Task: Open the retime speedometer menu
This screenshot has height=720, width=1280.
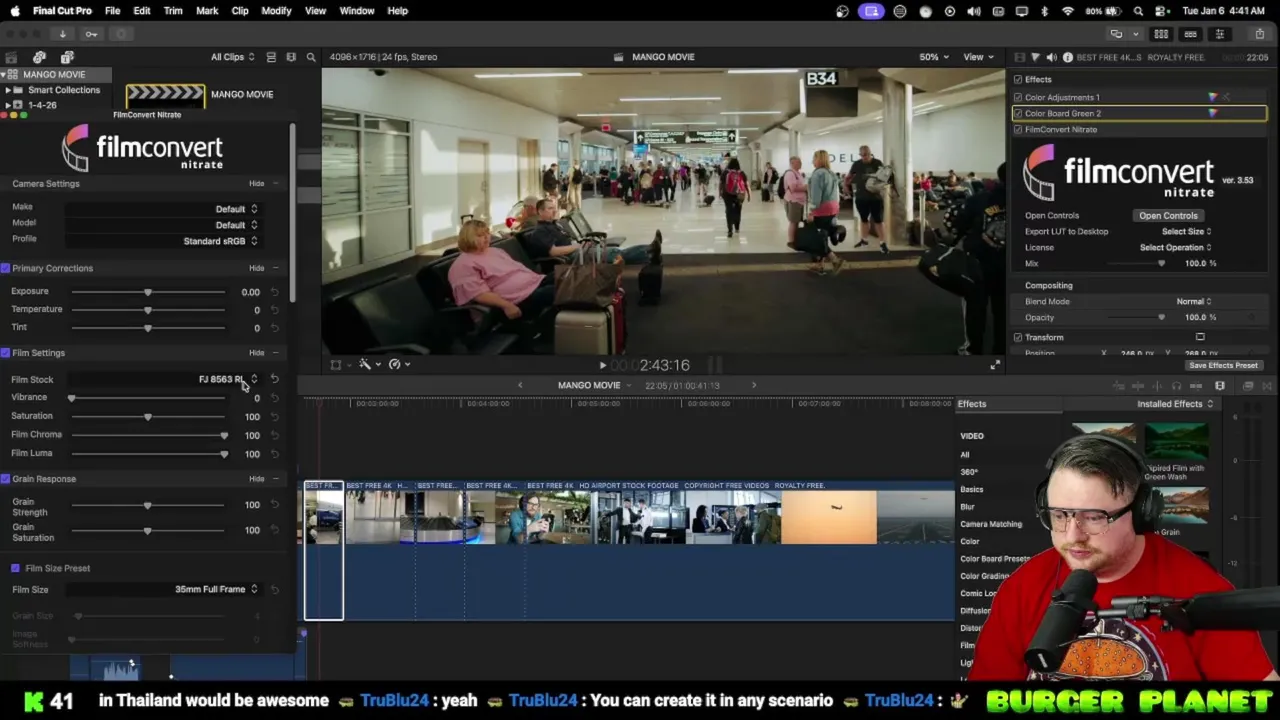Action: coord(398,365)
